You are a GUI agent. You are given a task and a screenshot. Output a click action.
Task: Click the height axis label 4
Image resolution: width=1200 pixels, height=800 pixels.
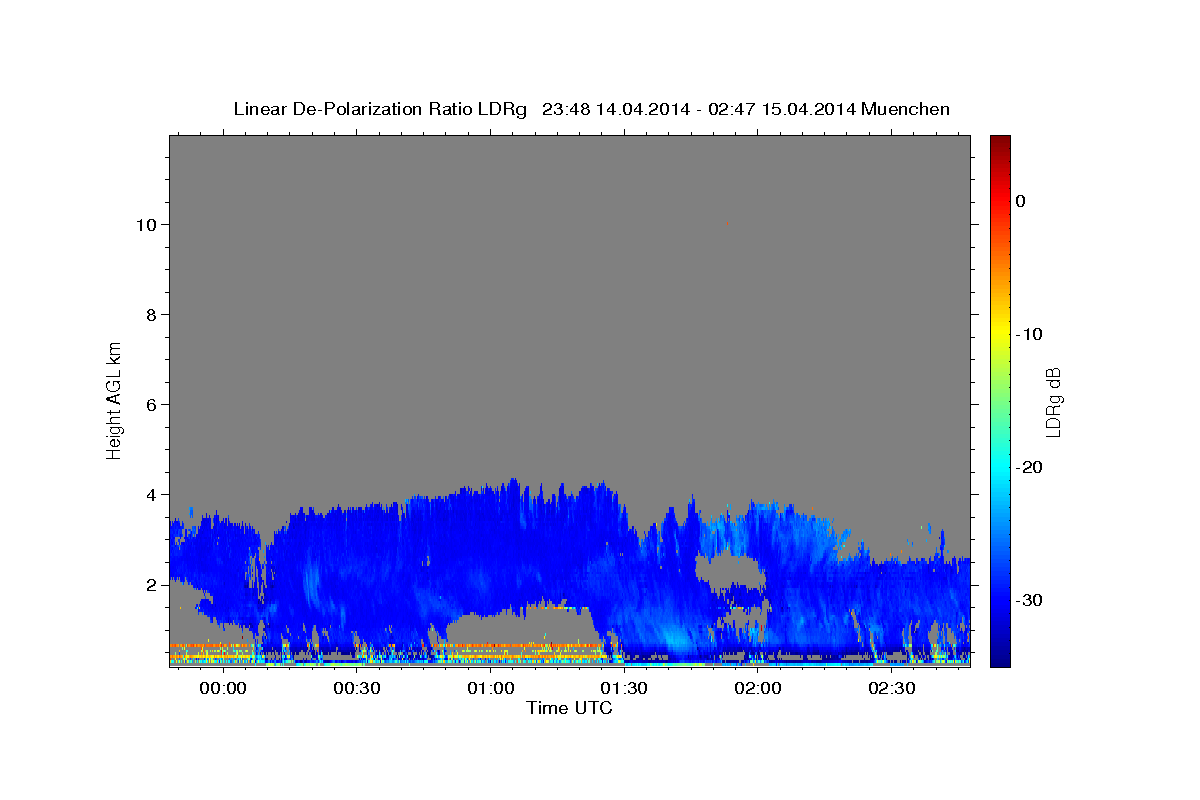150,494
